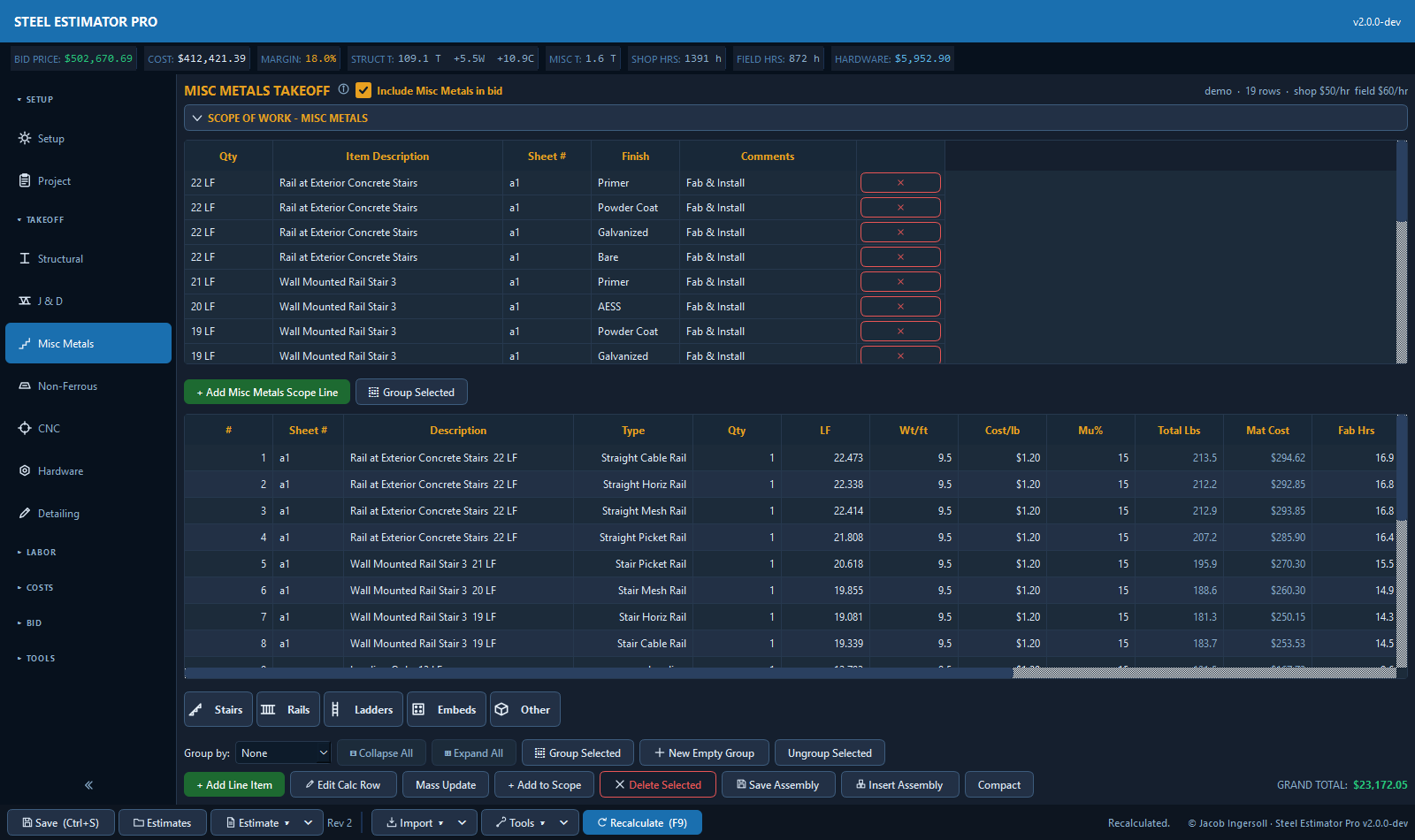Click the info icon beside Misc Metals Takeoff
The image size is (1415, 840).
(343, 89)
